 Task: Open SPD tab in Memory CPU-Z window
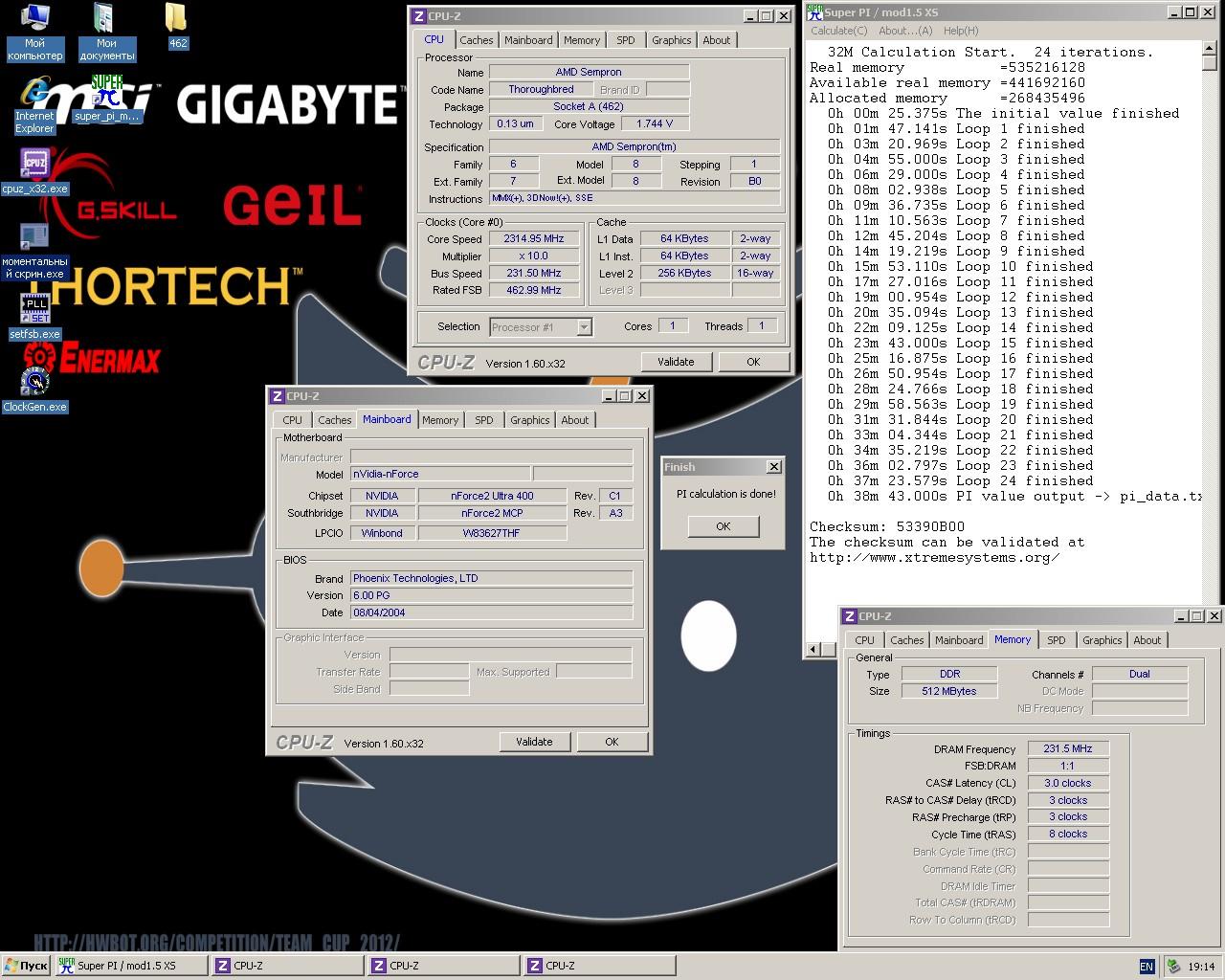pos(1057,640)
